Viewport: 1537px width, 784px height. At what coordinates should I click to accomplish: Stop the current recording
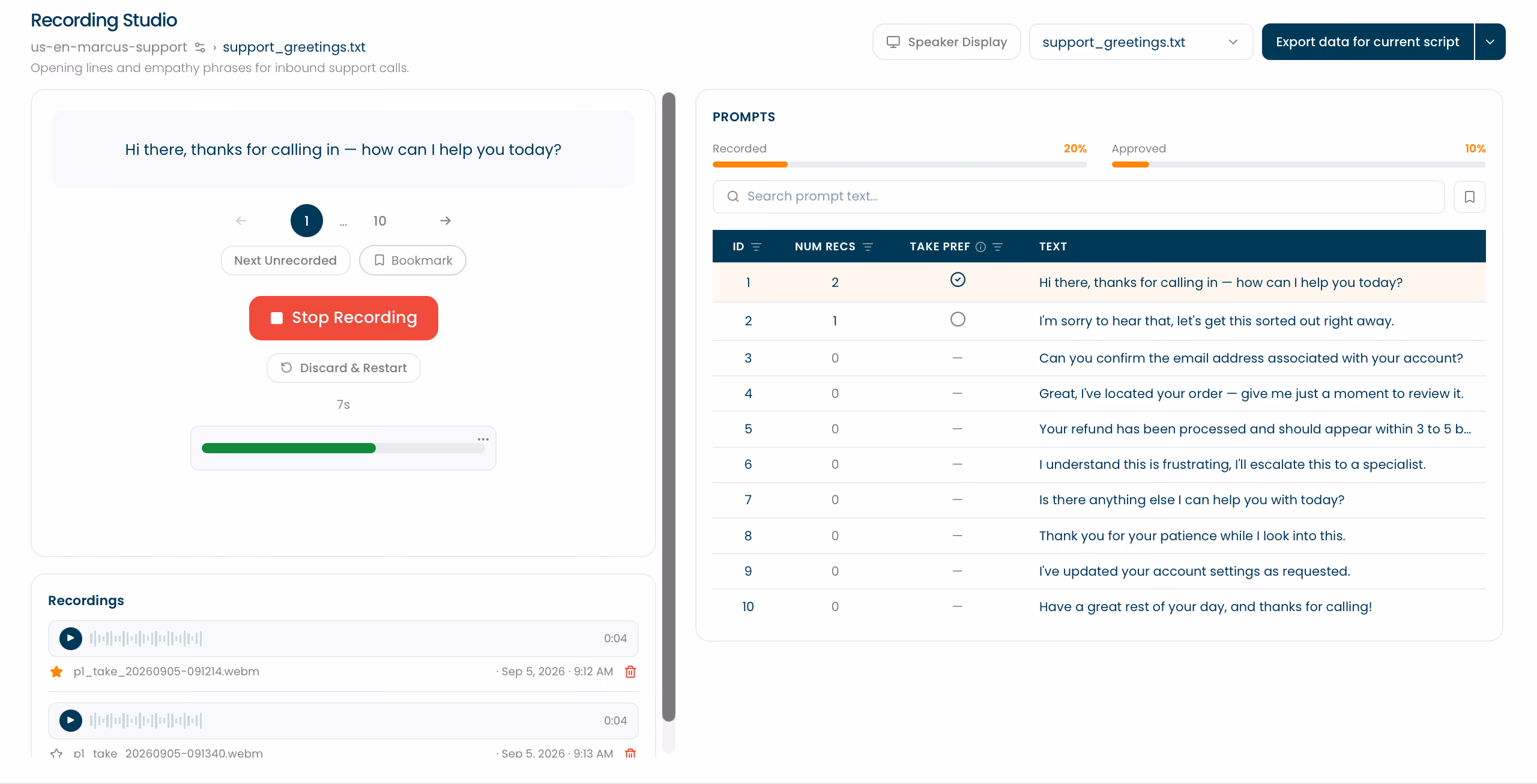[x=343, y=318]
